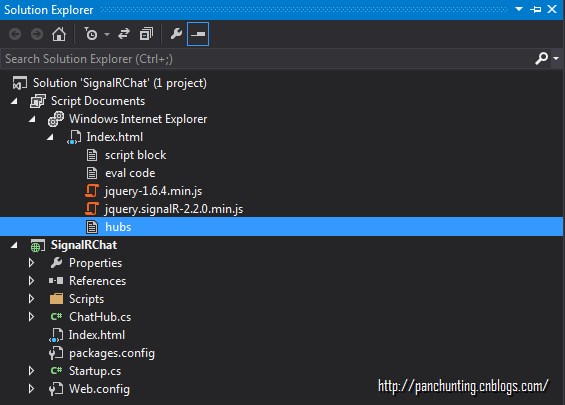Toggle the Preview Selected Items button
The image size is (565, 405).
click(x=198, y=34)
